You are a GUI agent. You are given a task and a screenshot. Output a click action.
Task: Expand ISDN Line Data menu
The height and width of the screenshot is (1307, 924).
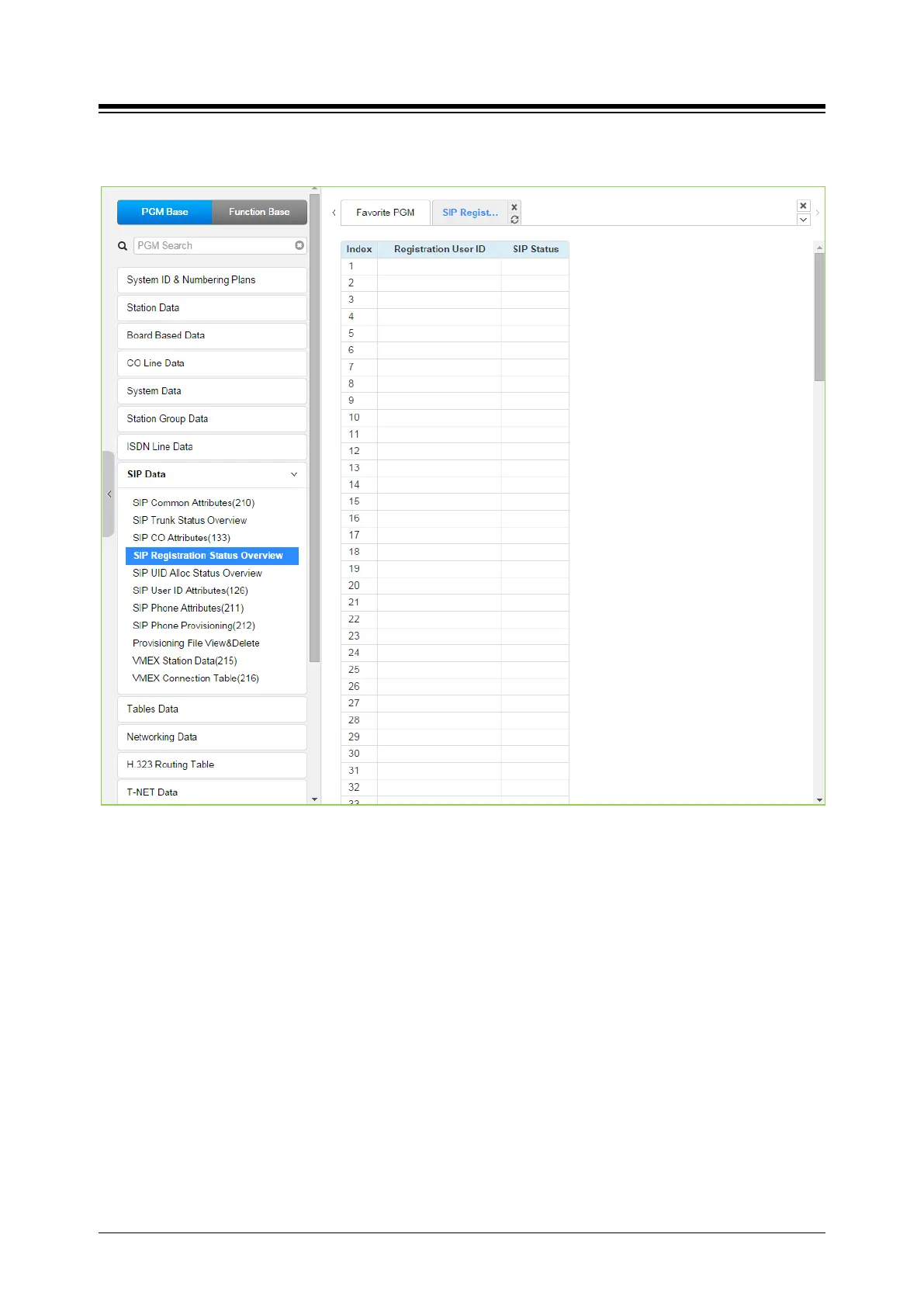212,447
